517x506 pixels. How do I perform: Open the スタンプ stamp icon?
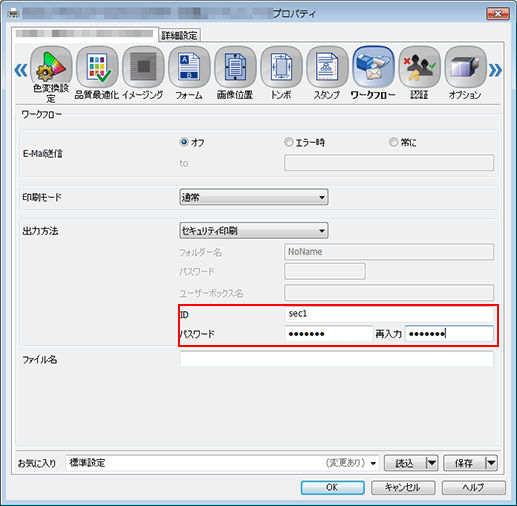pyautogui.click(x=327, y=68)
